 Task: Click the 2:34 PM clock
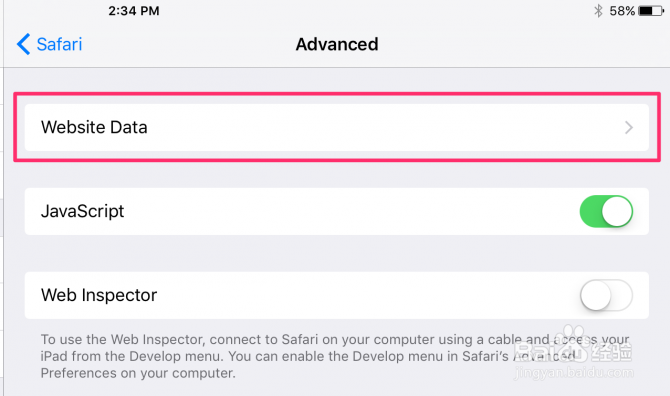pos(134,11)
